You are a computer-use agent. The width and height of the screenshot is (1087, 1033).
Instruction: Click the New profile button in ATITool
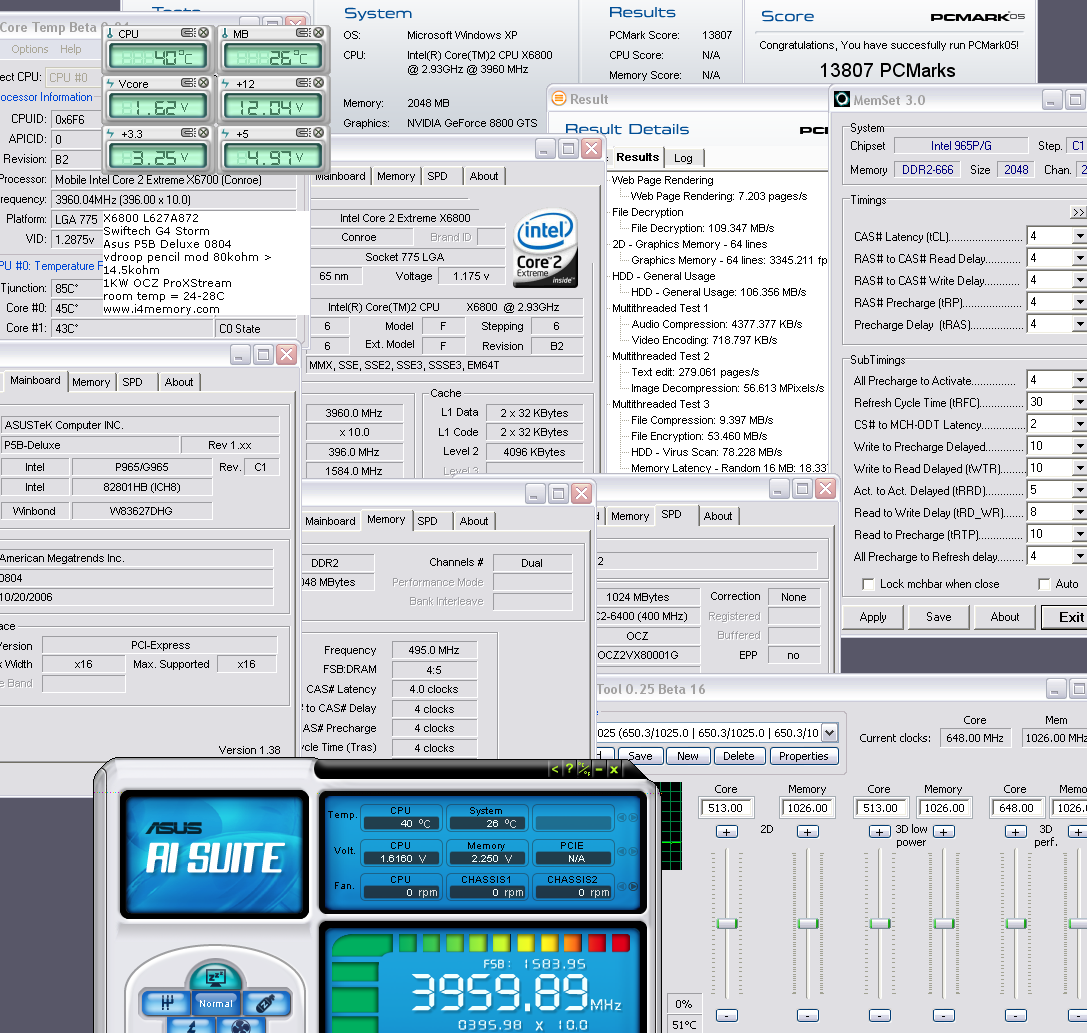(688, 756)
